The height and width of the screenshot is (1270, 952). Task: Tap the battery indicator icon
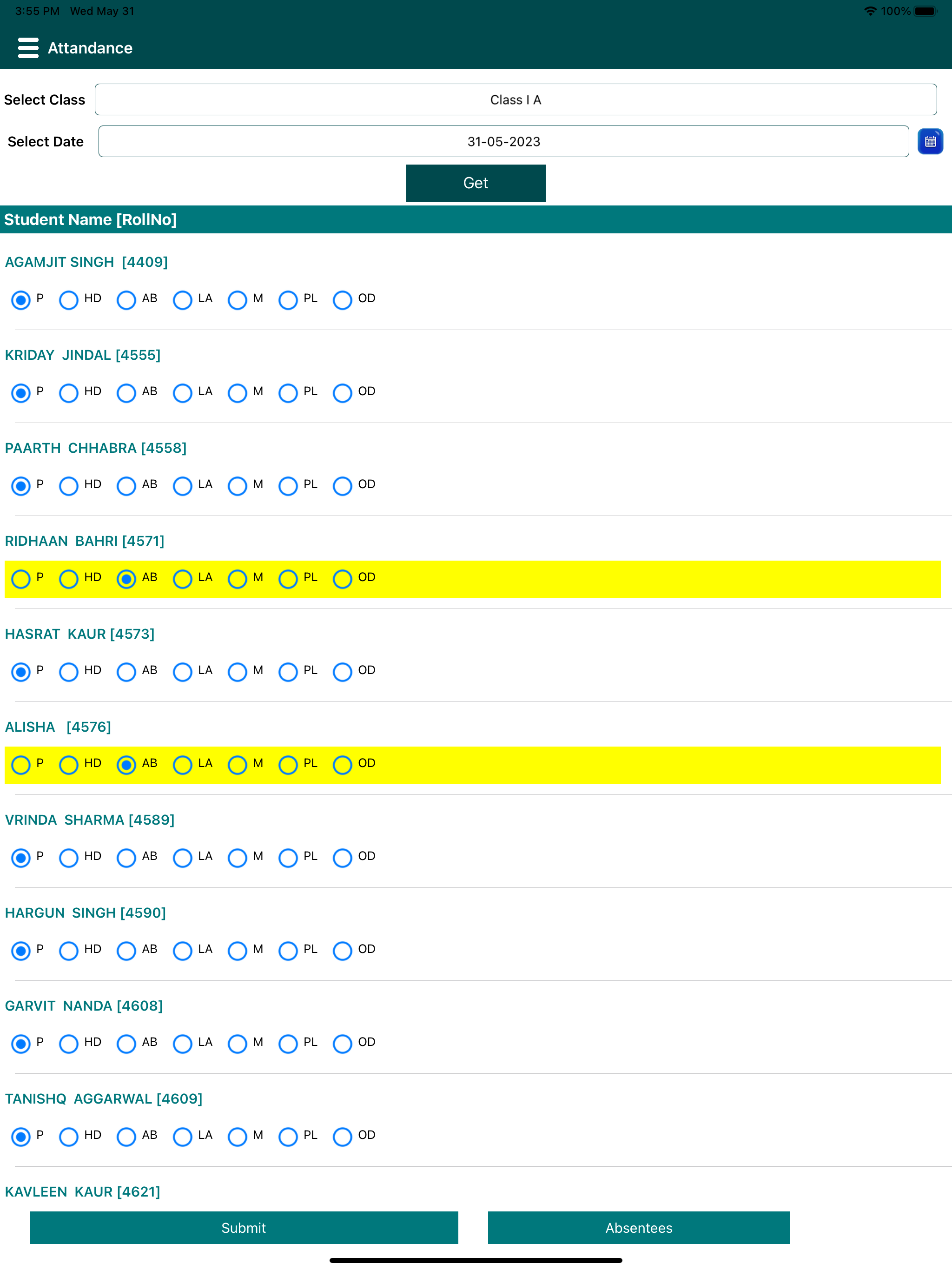click(926, 11)
